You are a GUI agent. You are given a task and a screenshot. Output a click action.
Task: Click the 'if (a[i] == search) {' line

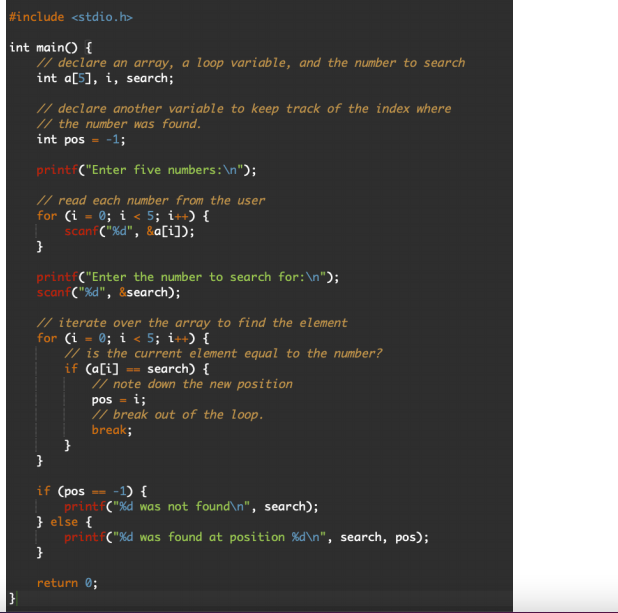(x=137, y=369)
